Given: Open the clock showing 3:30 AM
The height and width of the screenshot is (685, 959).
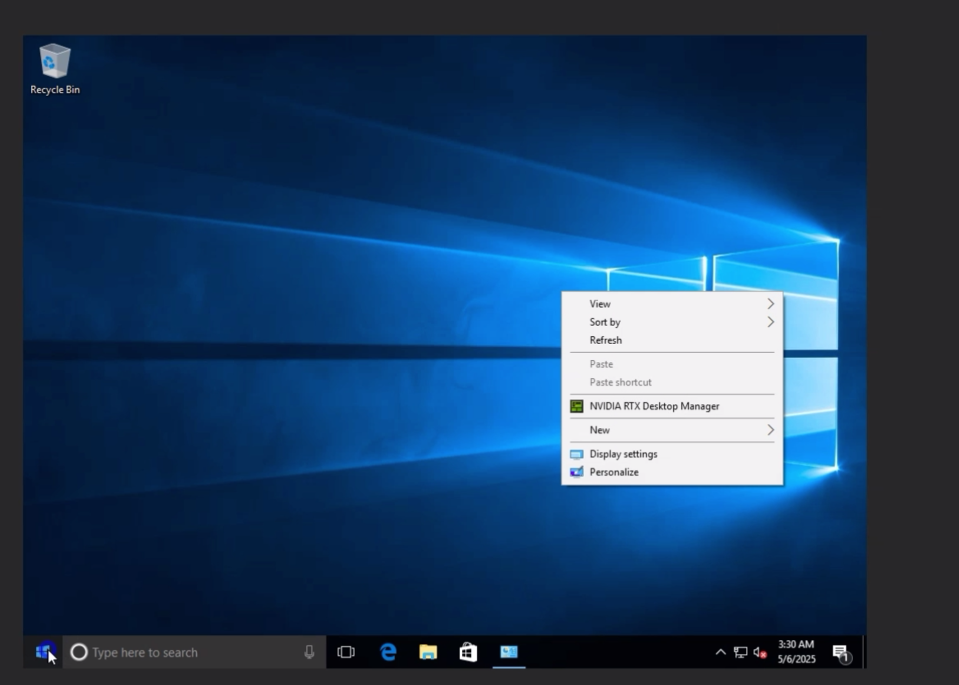Looking at the screenshot, I should point(796,652).
